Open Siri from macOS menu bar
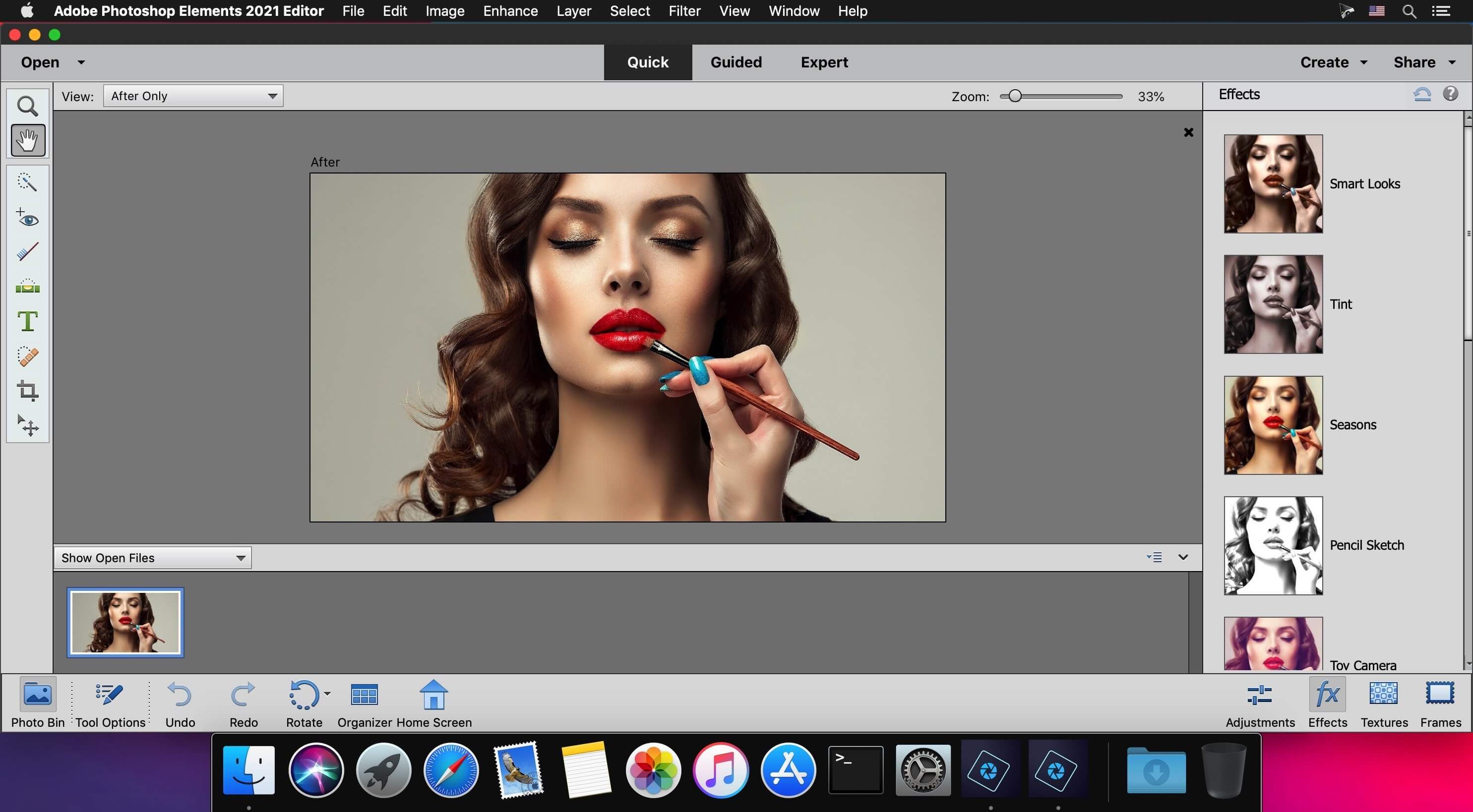1473x812 pixels. (x=1345, y=11)
